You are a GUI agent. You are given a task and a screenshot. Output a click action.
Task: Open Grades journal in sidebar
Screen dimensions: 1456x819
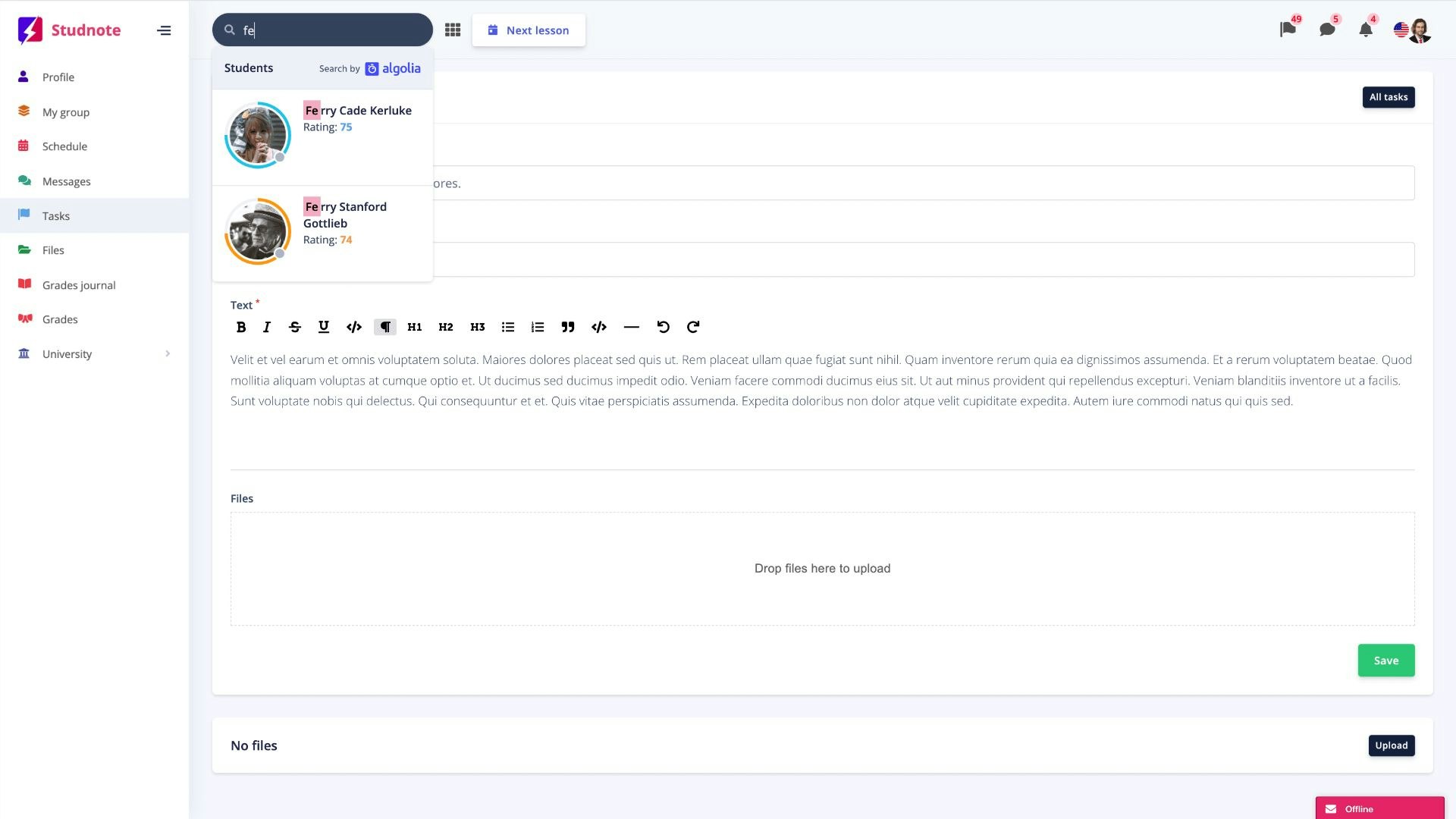(79, 285)
